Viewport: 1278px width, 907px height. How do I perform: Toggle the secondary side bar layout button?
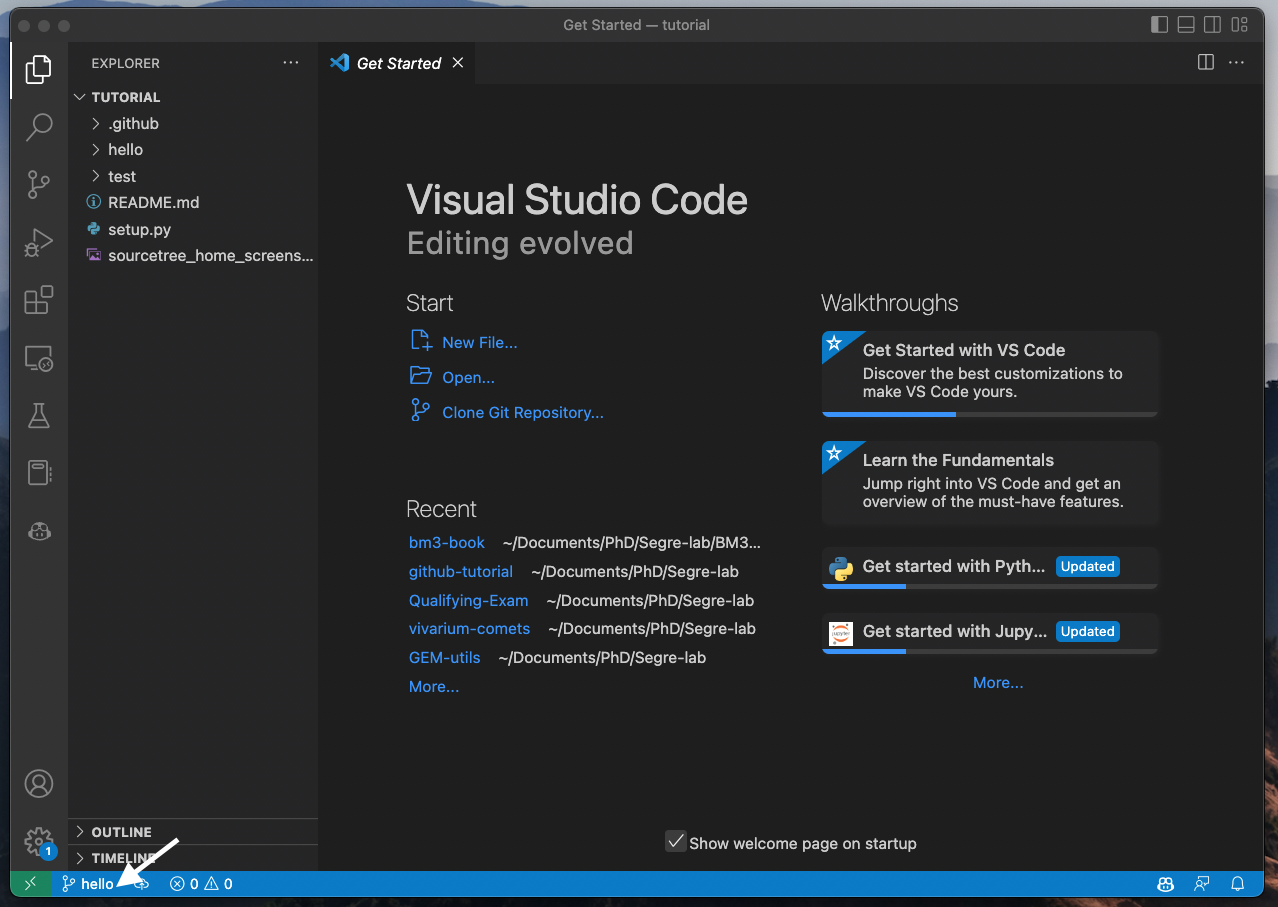1212,25
